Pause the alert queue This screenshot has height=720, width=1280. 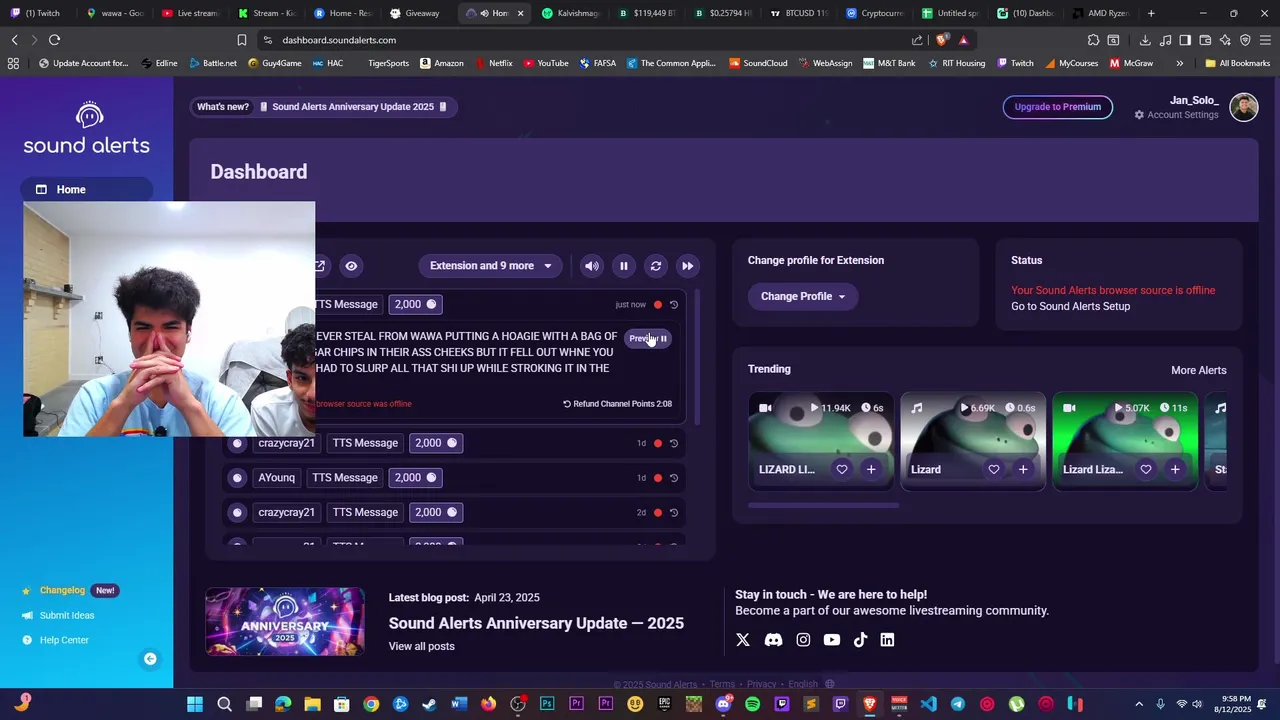[624, 266]
